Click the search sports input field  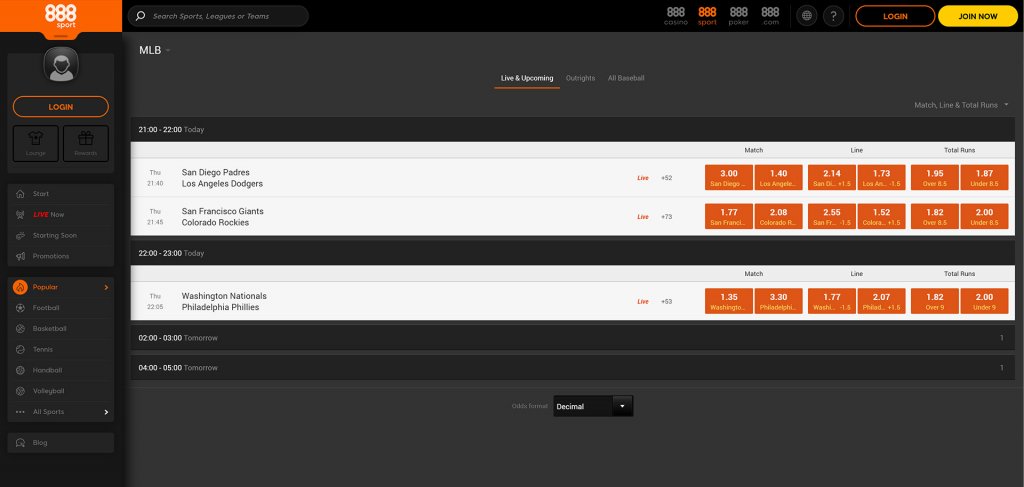218,16
